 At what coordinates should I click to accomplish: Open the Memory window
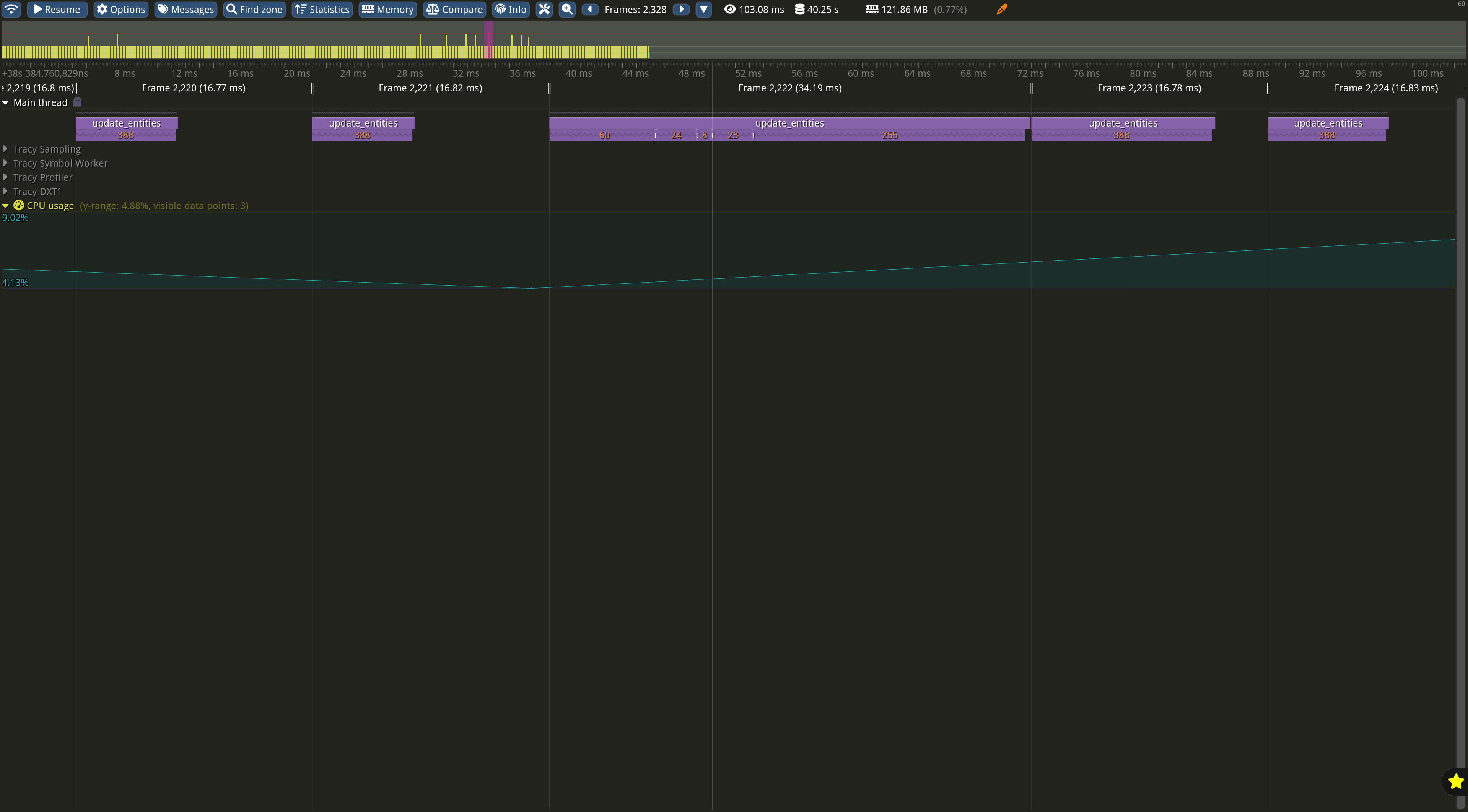(387, 9)
